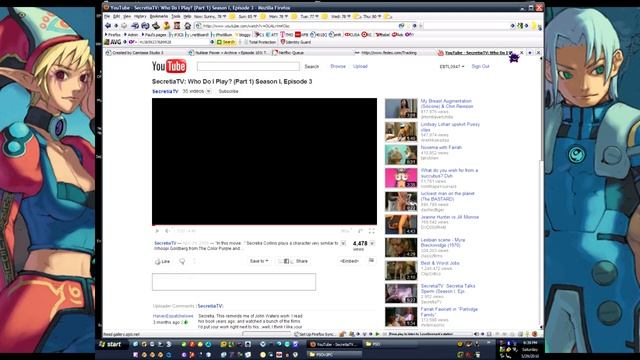Screen dimensions: 640x360
Task: Click the YouTube search input field
Action: [x=248, y=66]
